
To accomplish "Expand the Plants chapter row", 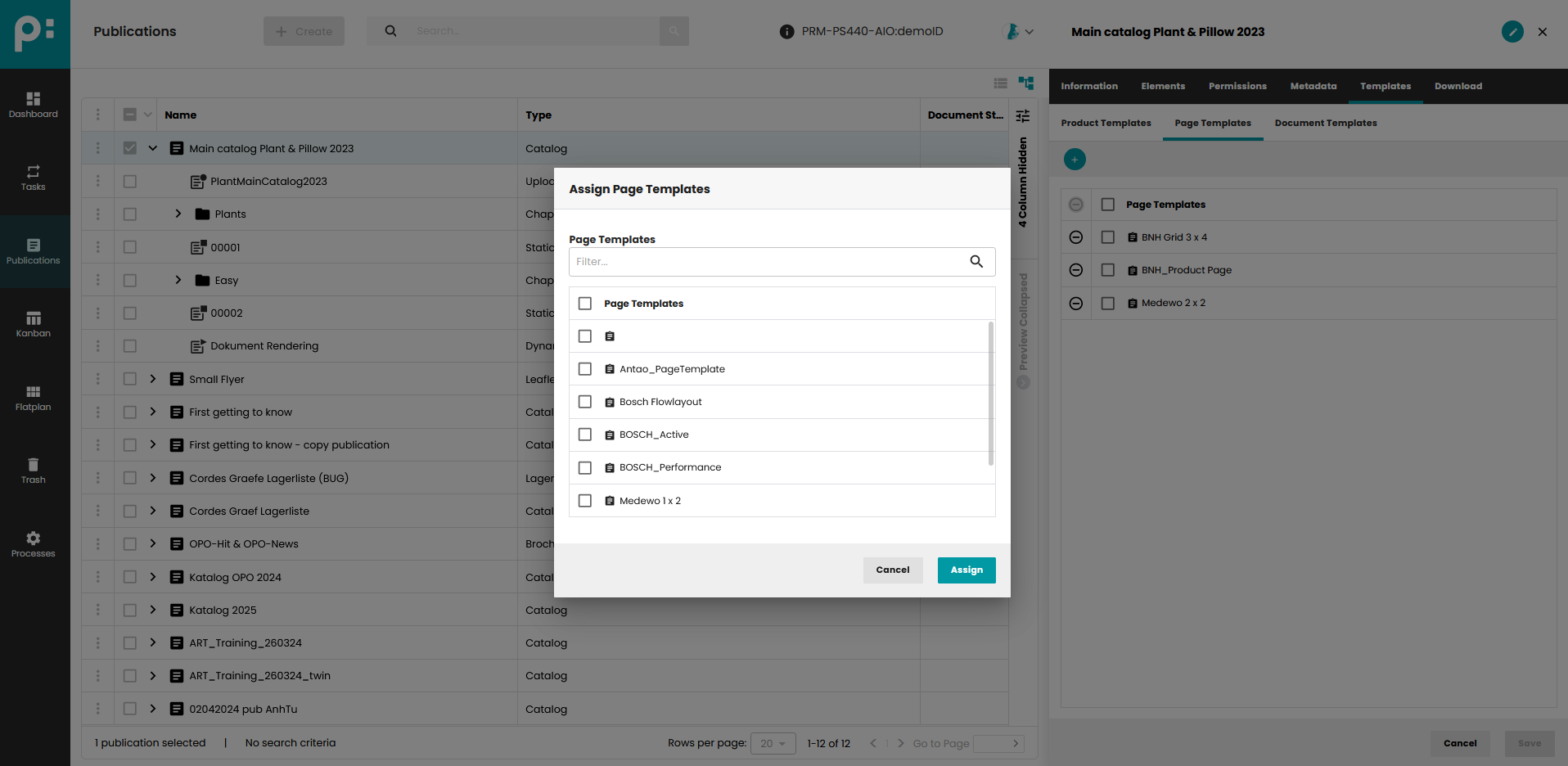I will [x=178, y=214].
